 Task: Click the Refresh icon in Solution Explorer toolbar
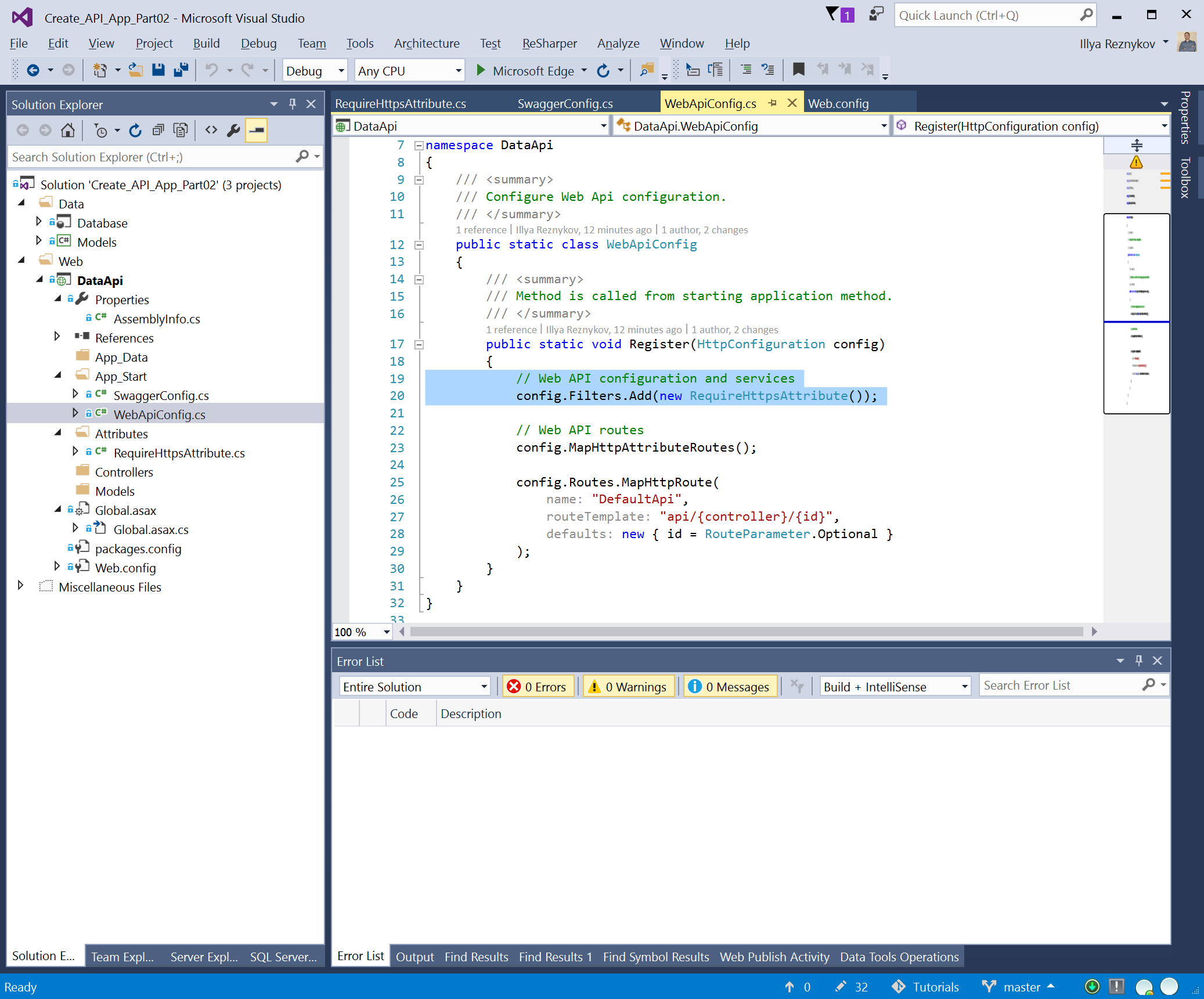tap(135, 130)
